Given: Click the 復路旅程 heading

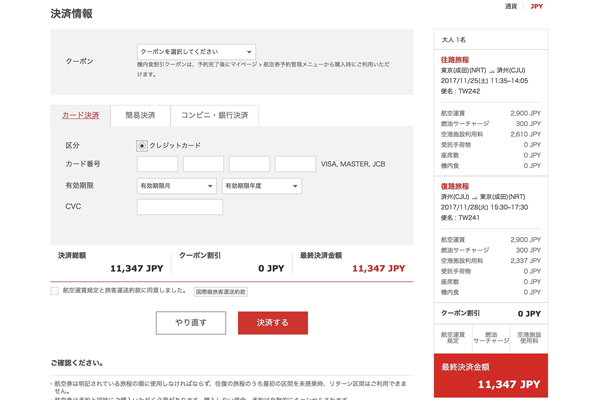Looking at the screenshot, I should 455,186.
